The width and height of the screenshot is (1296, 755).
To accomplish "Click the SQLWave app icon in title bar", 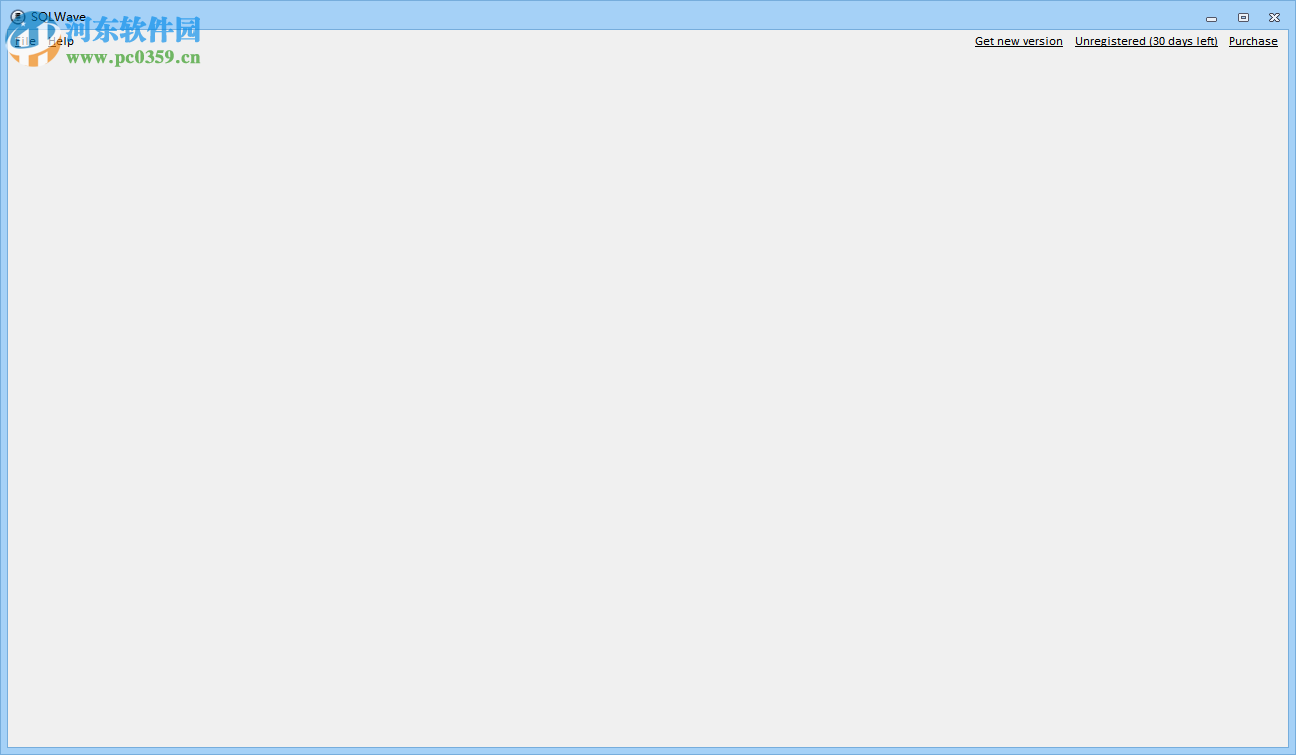I will (x=17, y=17).
